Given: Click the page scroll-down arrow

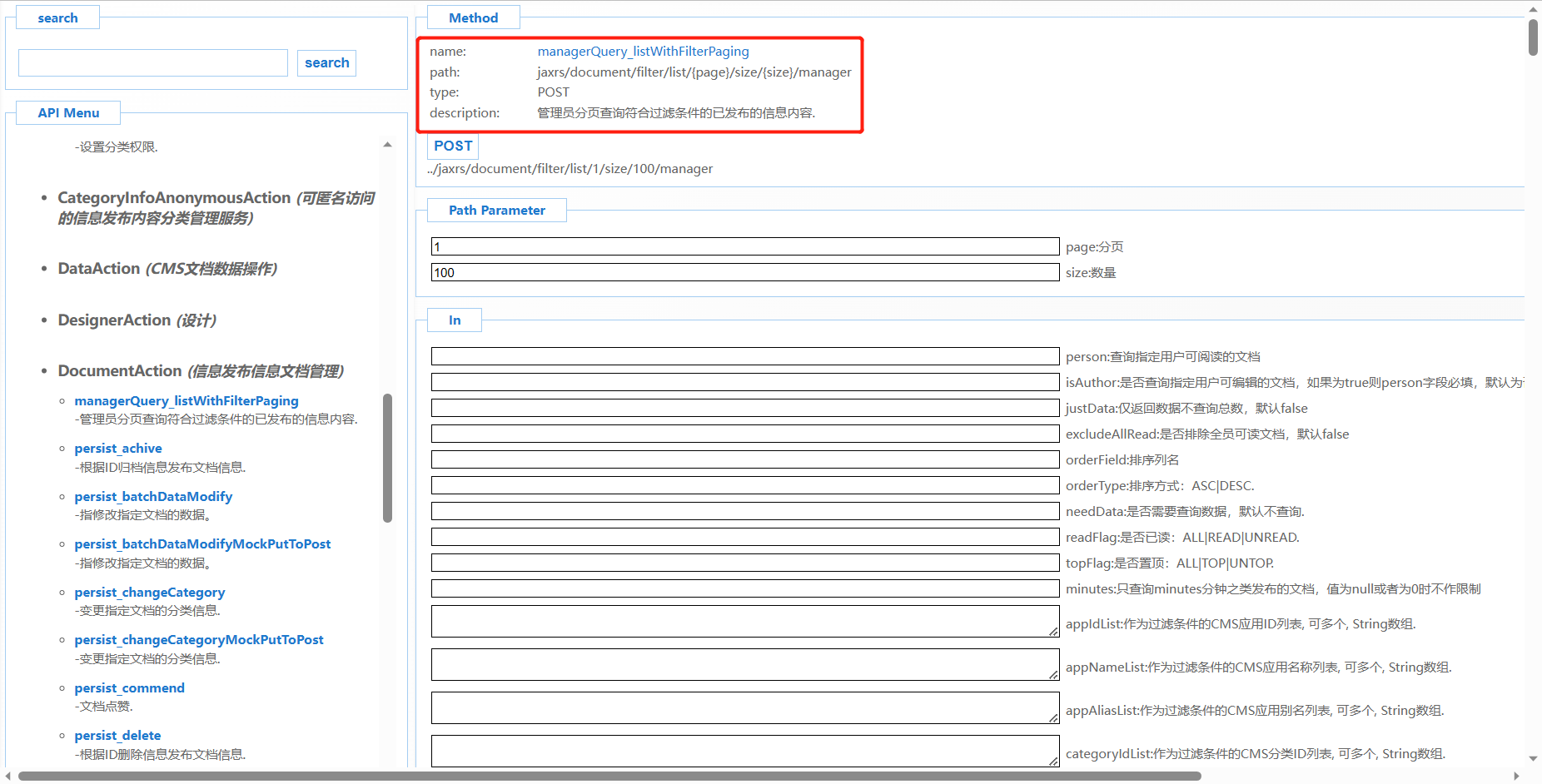Looking at the screenshot, I should click(1533, 759).
